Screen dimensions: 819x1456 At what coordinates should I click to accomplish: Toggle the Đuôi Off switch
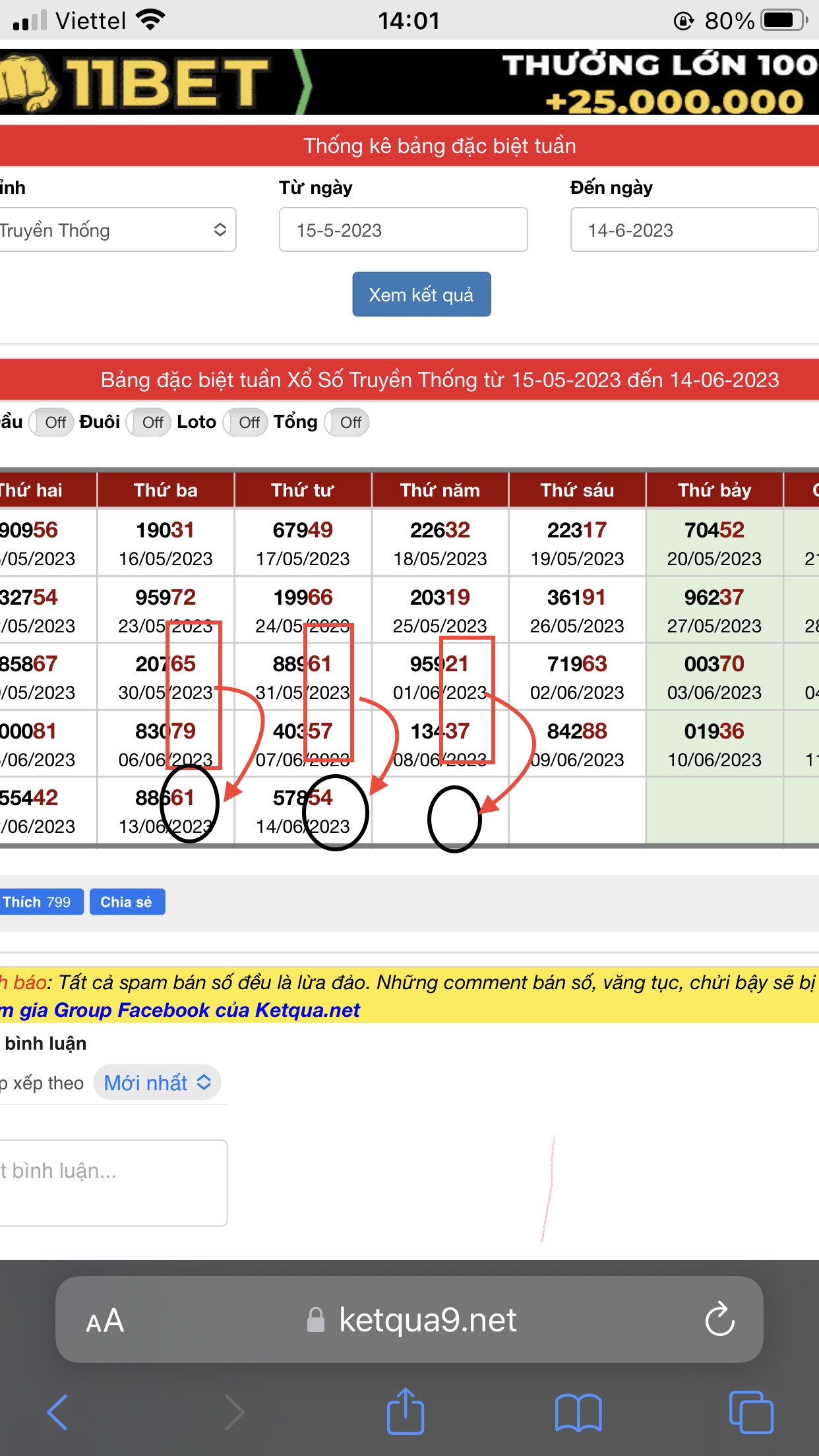(x=148, y=422)
